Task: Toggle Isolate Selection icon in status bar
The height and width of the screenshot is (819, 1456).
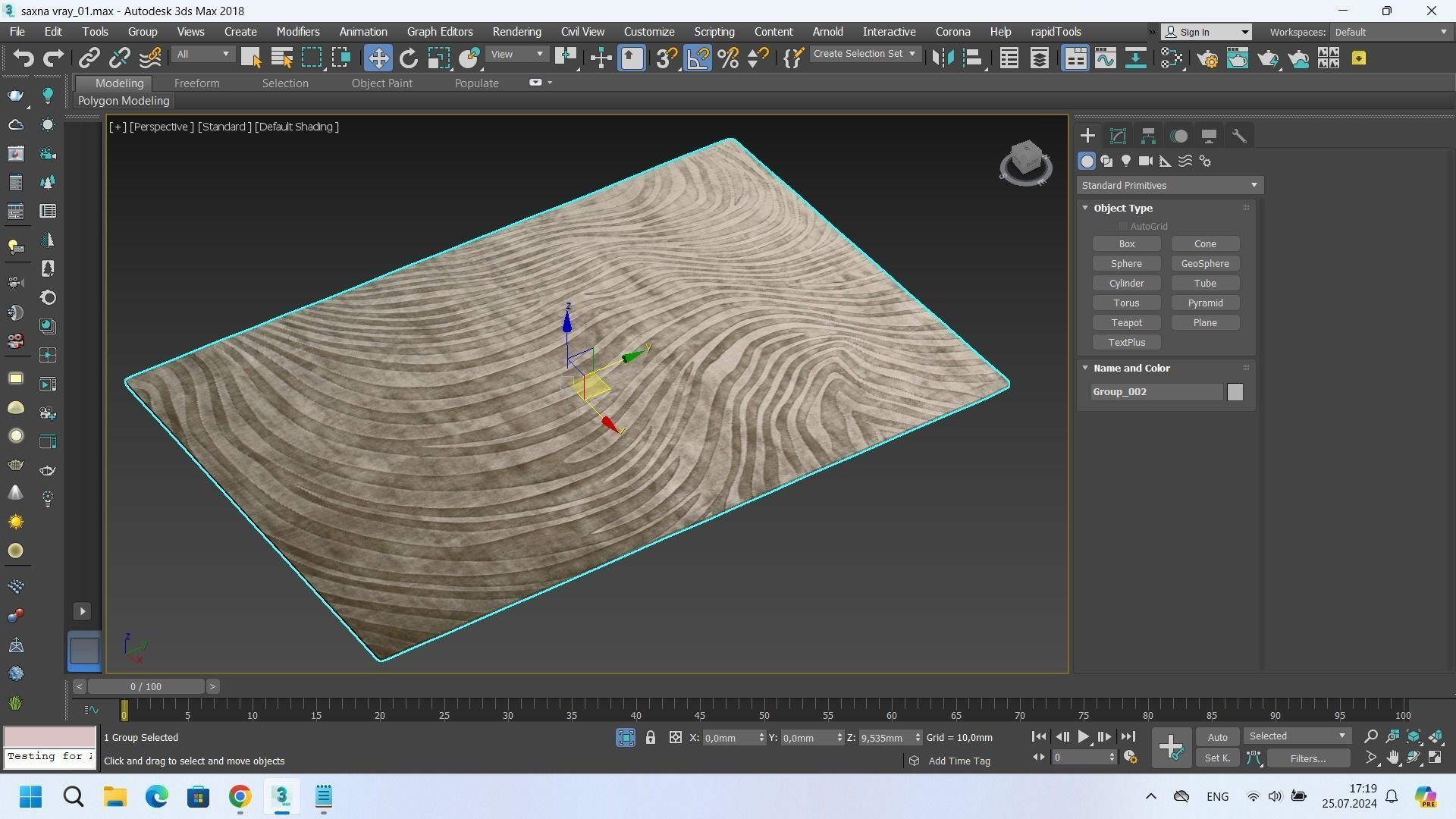Action: 626,737
